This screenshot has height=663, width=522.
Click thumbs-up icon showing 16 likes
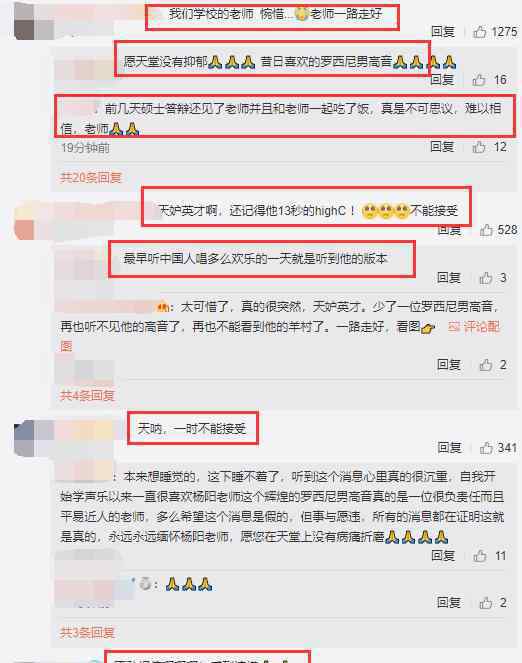coord(478,79)
